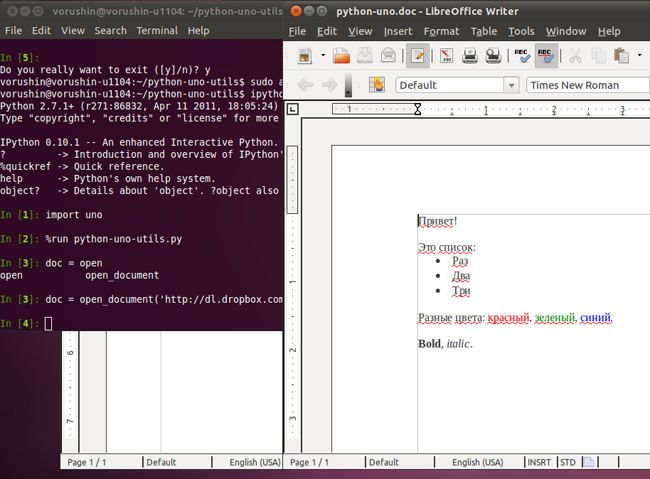
Task: Toggle the Edit File mode icon
Action: 418,56
